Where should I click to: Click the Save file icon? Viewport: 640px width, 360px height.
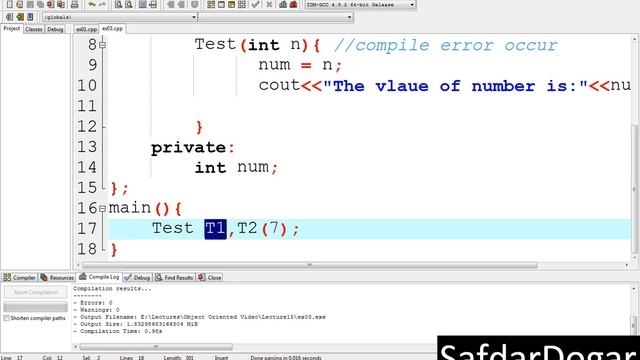(x=30, y=4)
